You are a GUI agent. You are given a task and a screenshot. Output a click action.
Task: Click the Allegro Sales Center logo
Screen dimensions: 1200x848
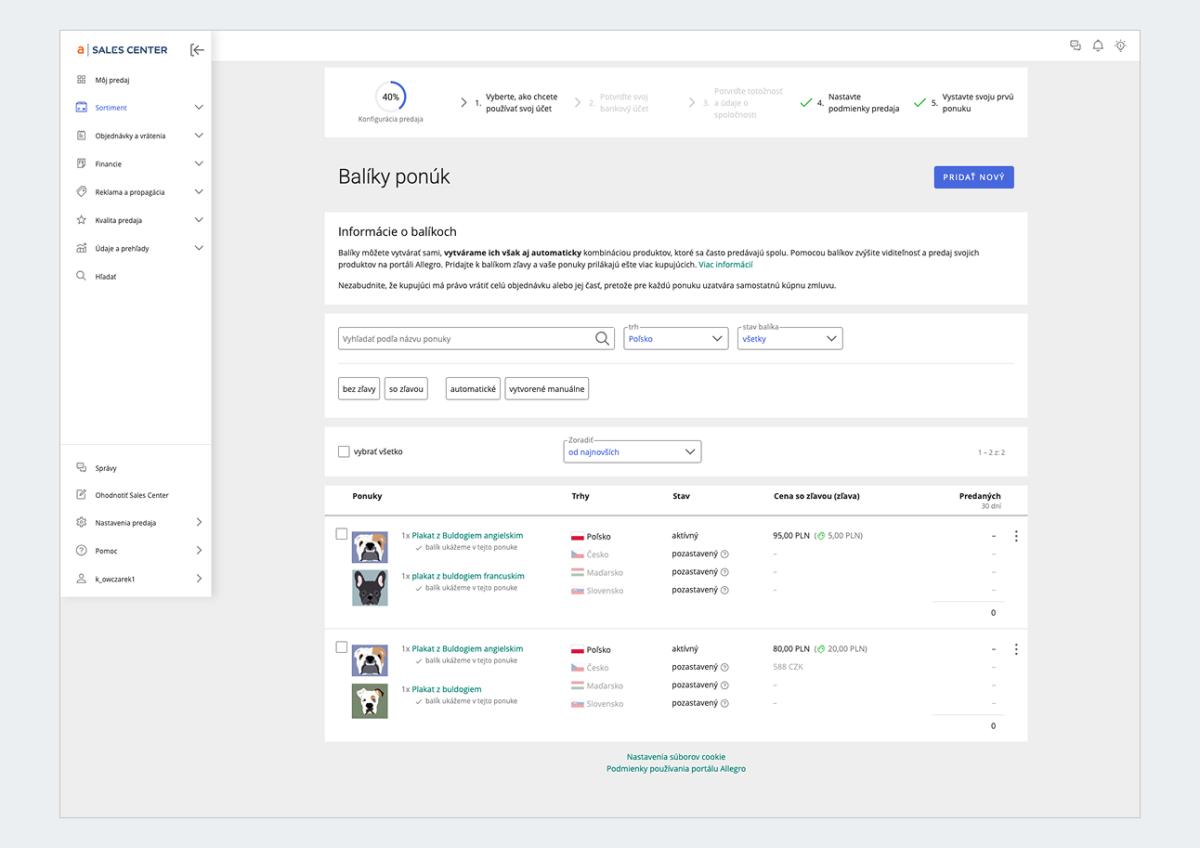[x=122, y=50]
